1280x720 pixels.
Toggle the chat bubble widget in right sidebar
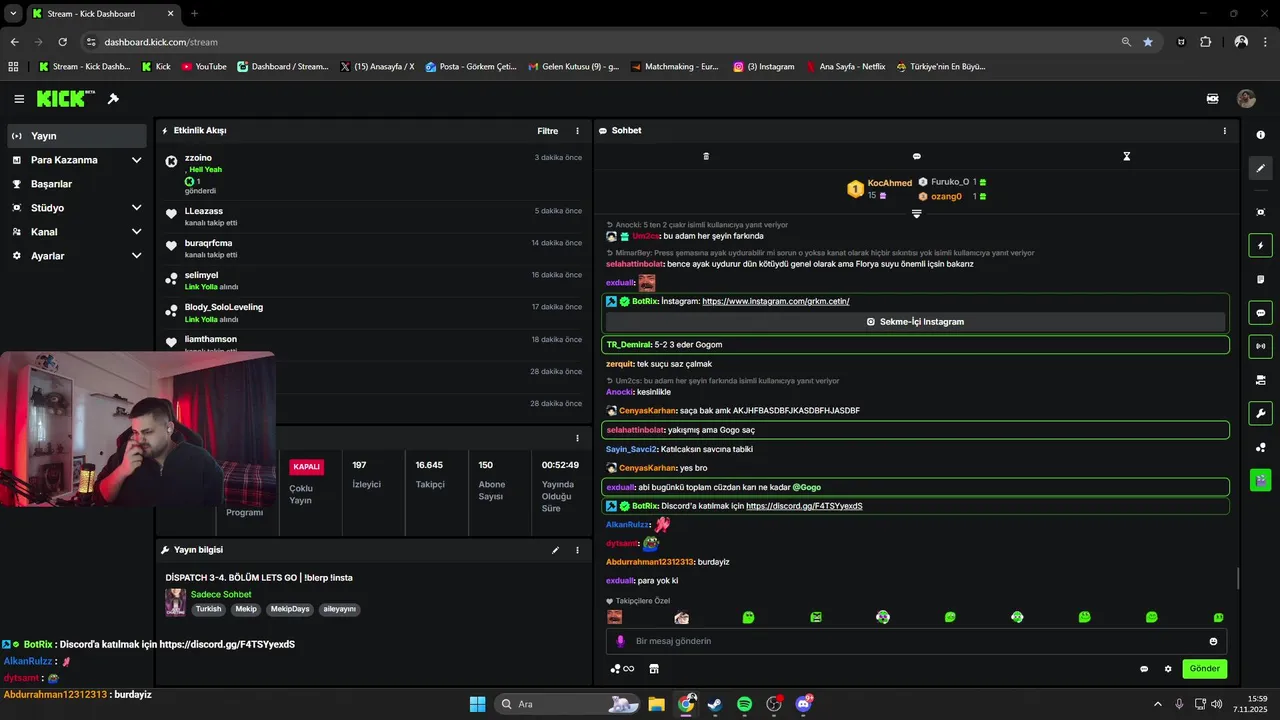click(x=1260, y=313)
